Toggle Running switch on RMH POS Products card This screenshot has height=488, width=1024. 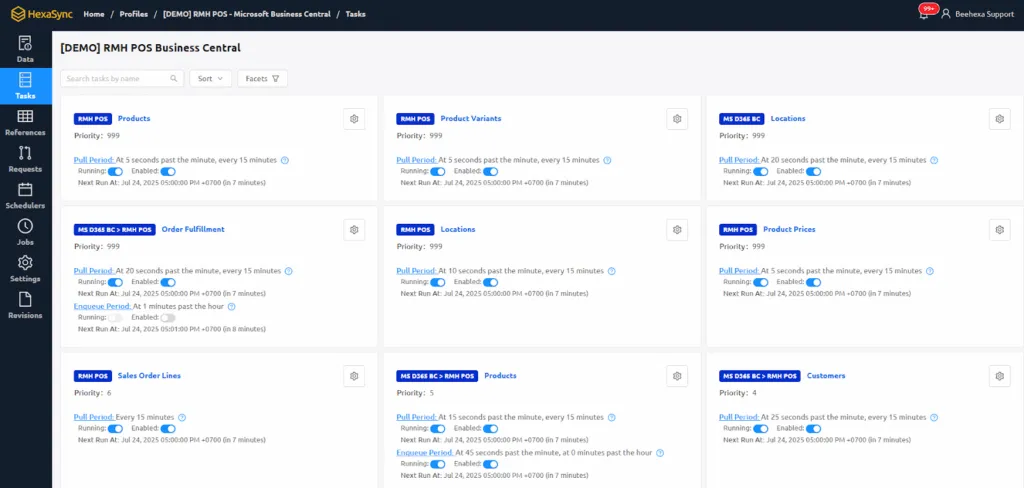point(115,172)
